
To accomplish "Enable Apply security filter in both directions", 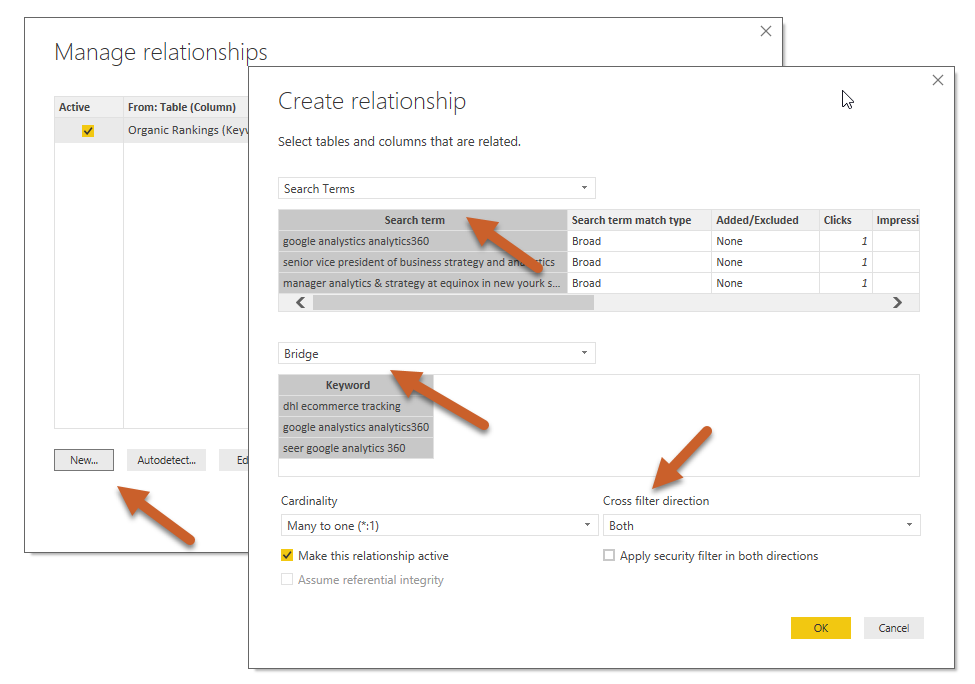I will (609, 556).
